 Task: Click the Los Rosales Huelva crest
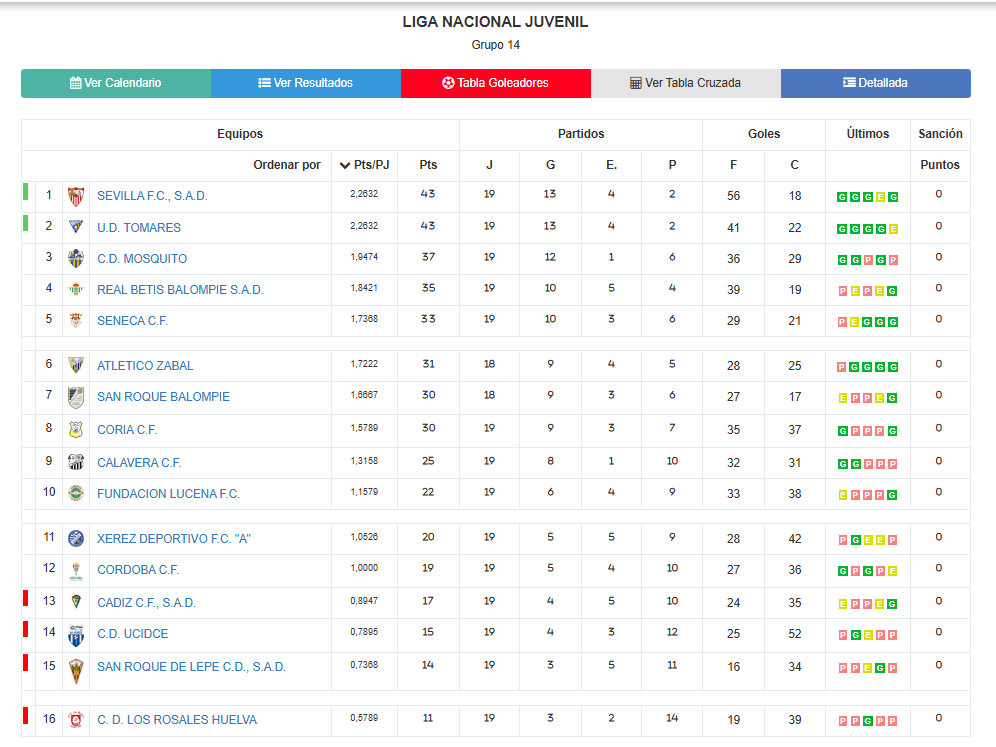pyautogui.click(x=76, y=720)
